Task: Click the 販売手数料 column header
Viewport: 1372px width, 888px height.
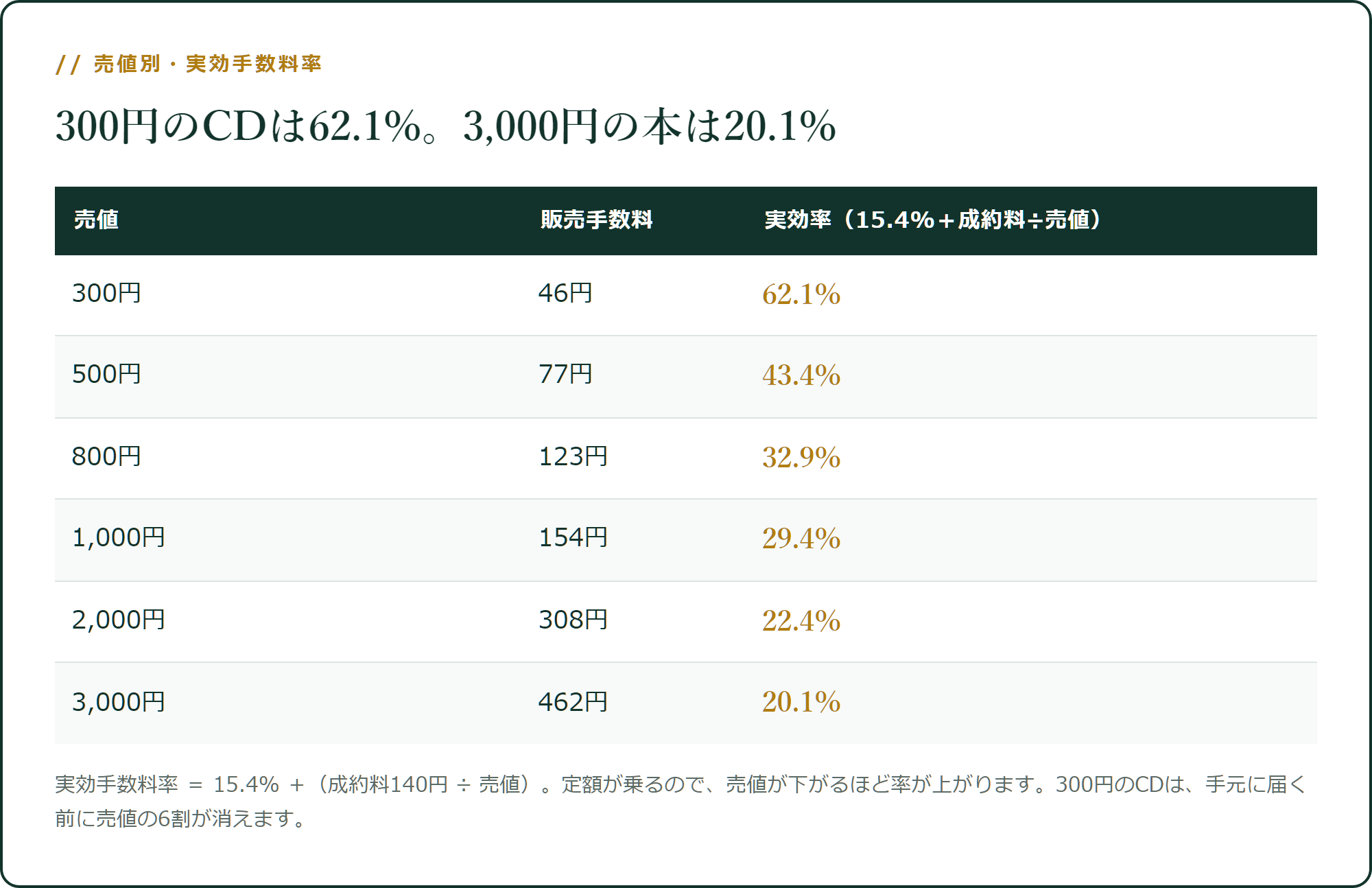Action: [x=596, y=220]
